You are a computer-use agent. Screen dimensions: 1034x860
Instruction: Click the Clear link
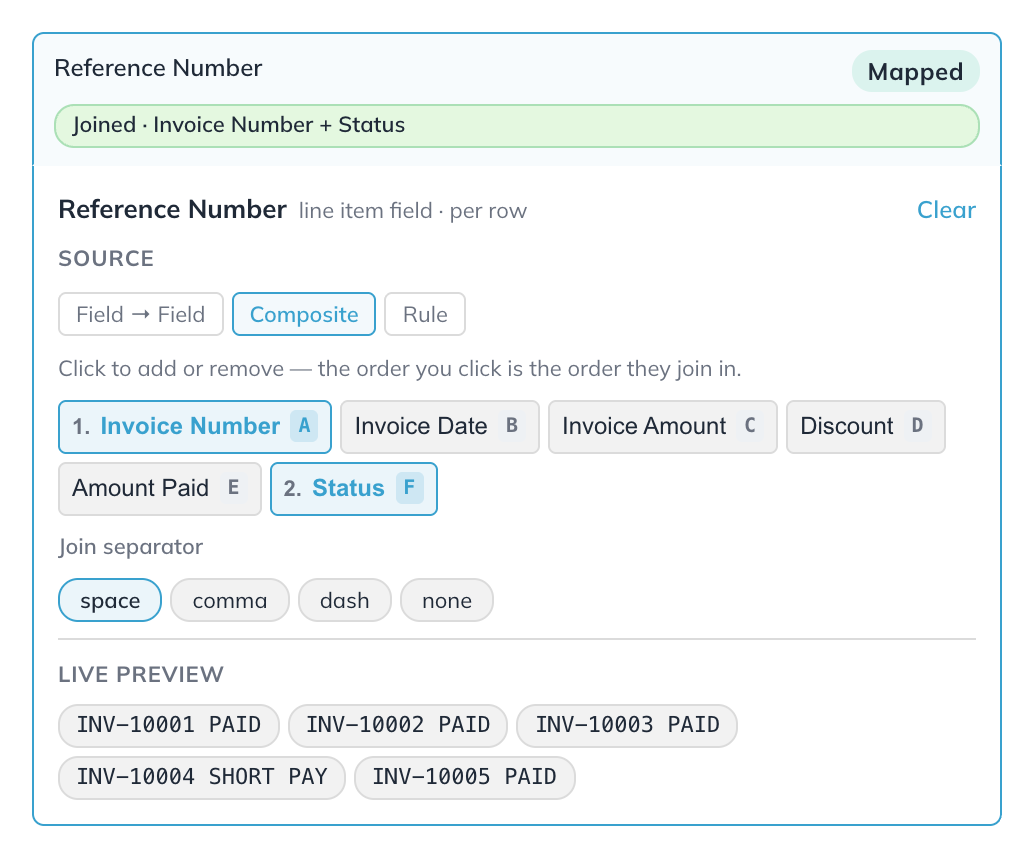click(x=946, y=210)
